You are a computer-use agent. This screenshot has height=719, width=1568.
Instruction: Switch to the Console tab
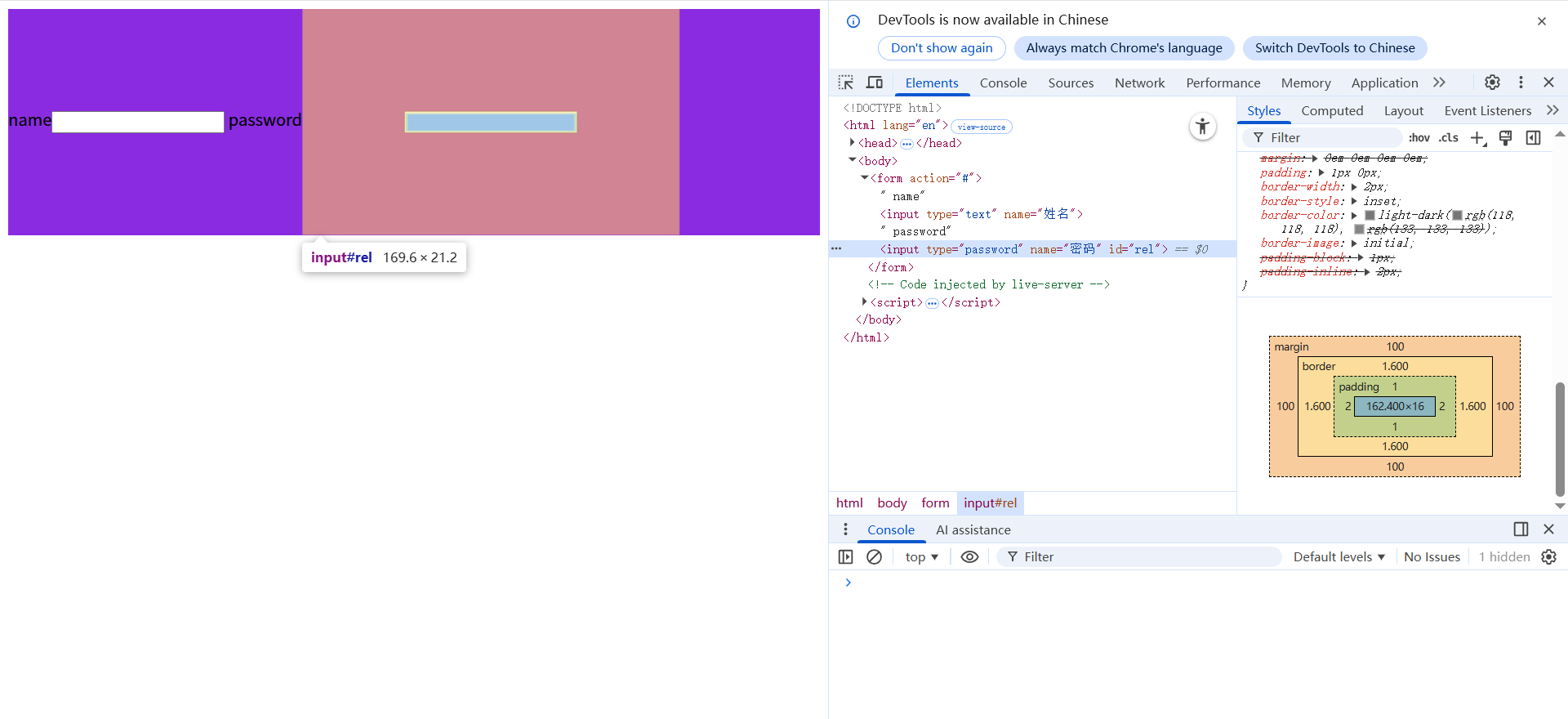pyautogui.click(x=1003, y=83)
